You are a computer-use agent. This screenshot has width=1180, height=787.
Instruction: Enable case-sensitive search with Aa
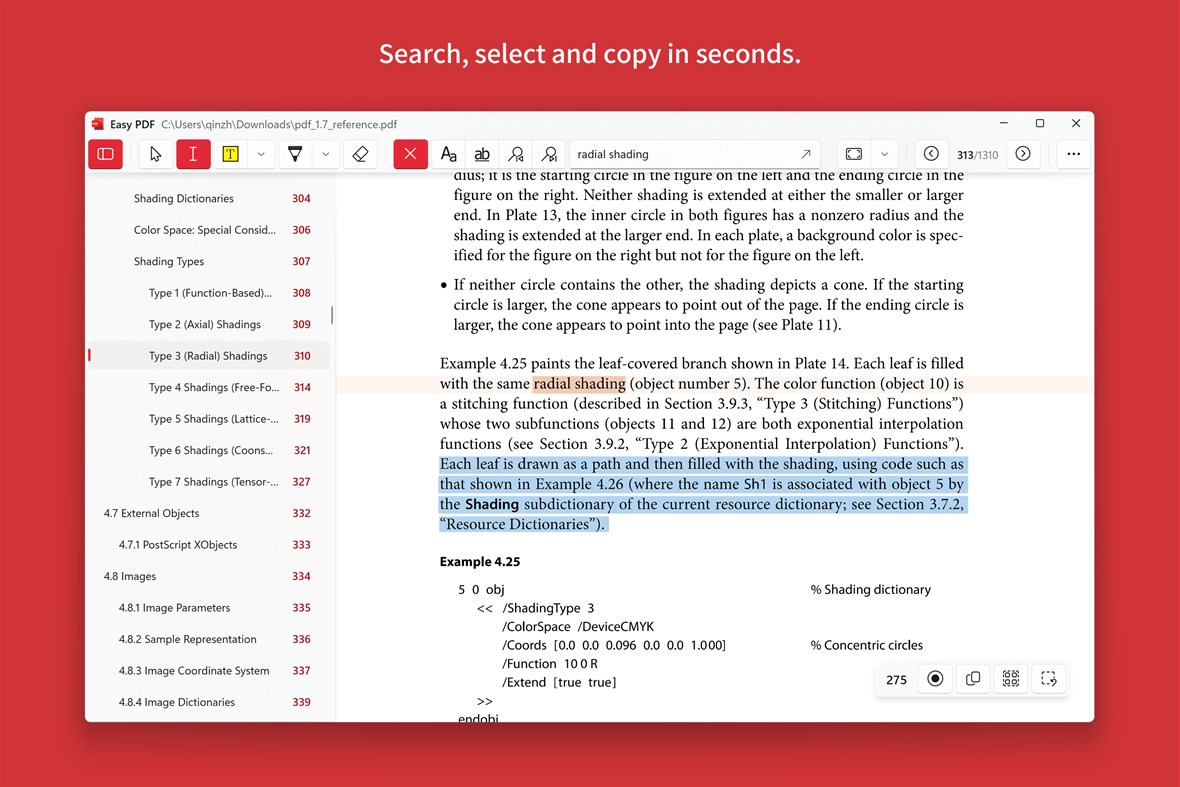pos(448,153)
